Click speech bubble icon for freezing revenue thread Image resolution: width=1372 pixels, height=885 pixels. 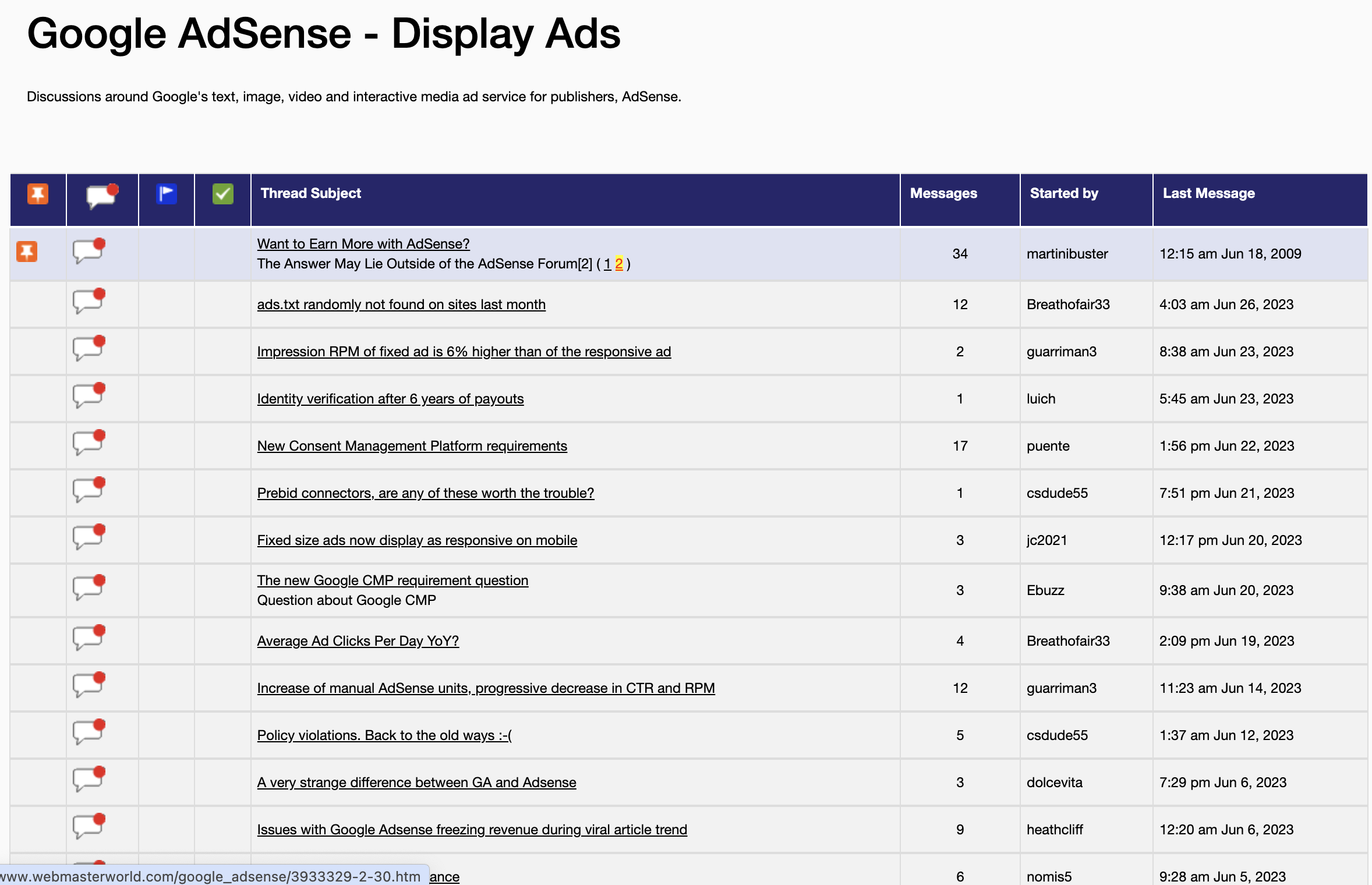click(89, 826)
